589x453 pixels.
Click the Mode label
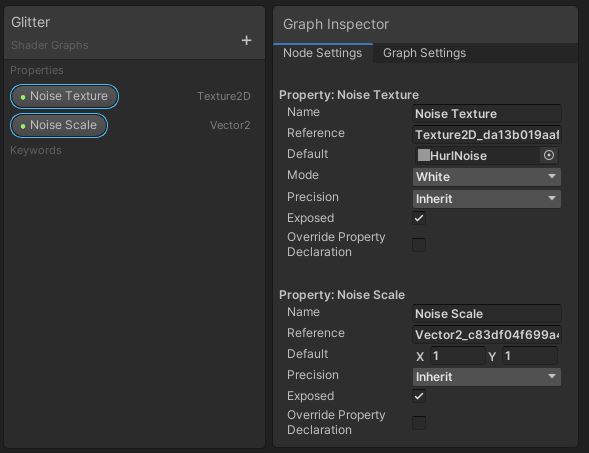click(x=303, y=175)
